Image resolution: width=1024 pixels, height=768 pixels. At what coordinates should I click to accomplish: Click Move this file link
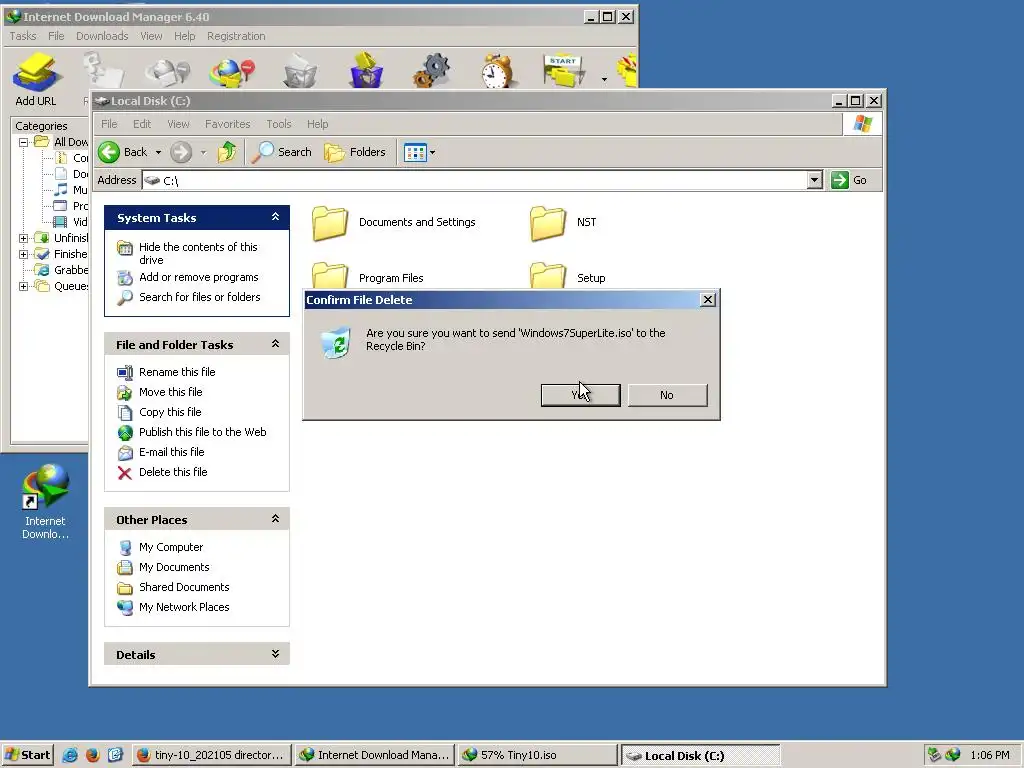[170, 392]
